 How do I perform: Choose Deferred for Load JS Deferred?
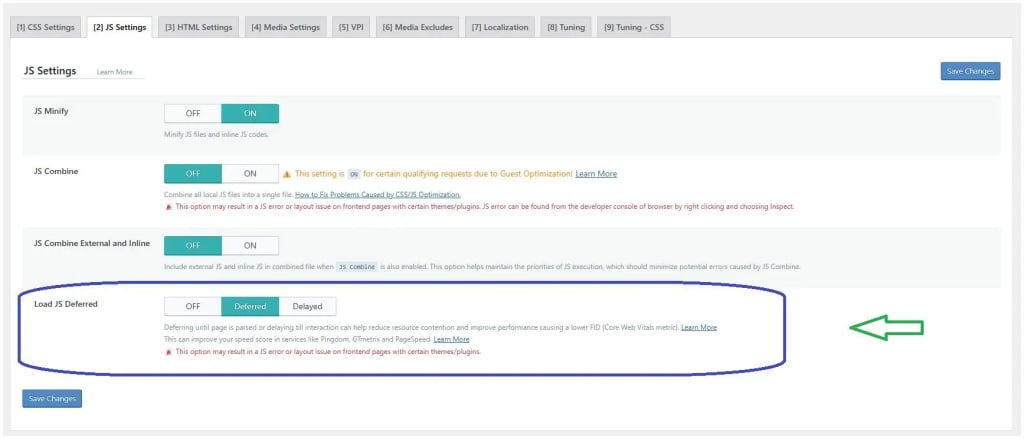click(250, 306)
